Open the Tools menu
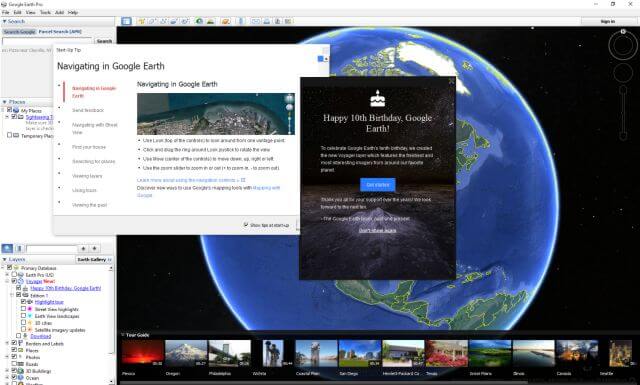640x385 pixels. click(45, 12)
